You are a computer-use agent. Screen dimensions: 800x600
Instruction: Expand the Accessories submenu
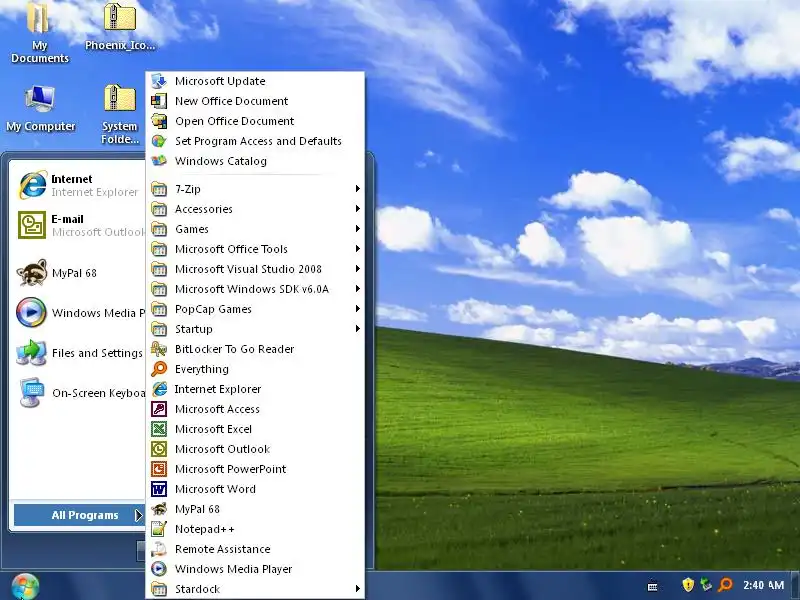point(255,209)
